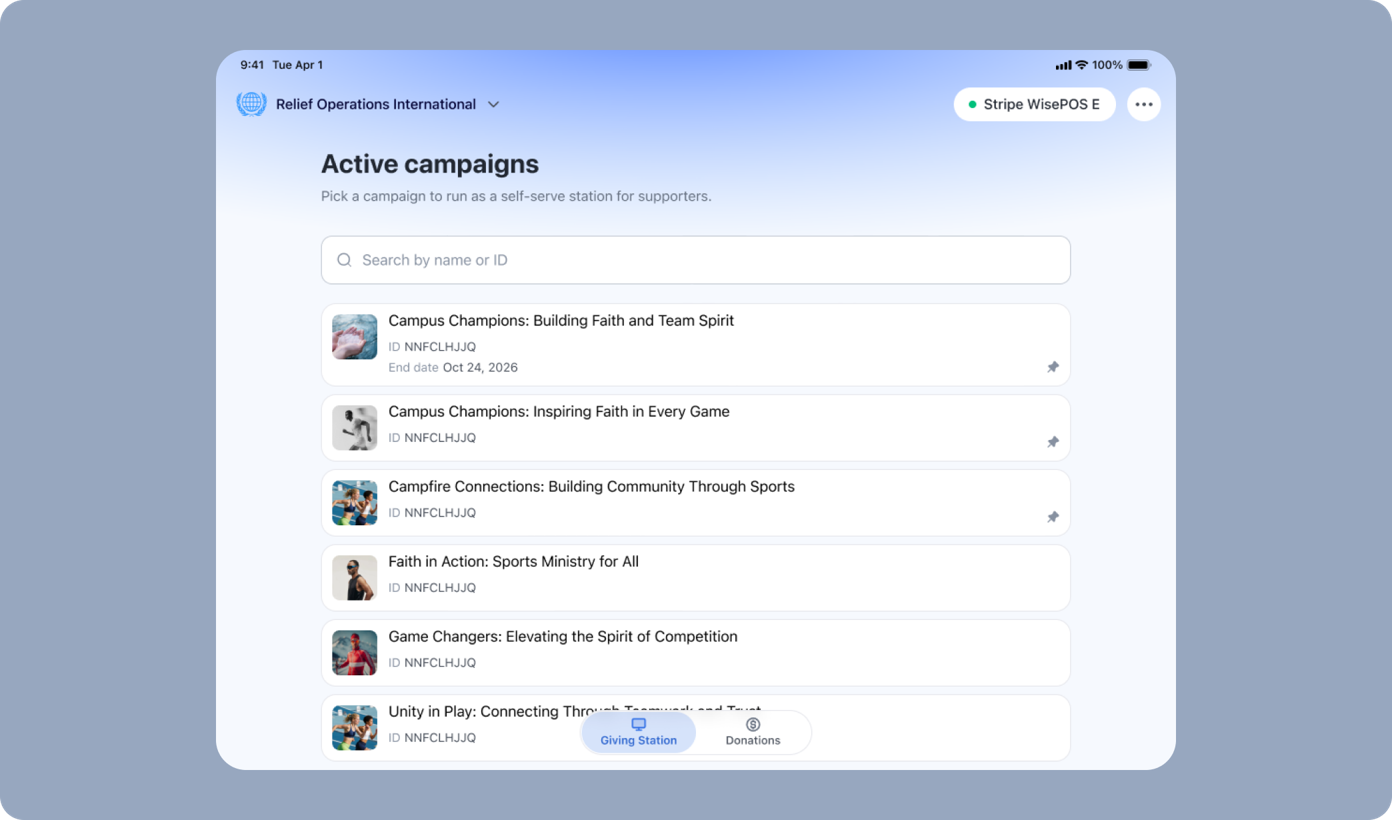1392x820 pixels.
Task: Click the globe organization logo
Action: click(251, 104)
